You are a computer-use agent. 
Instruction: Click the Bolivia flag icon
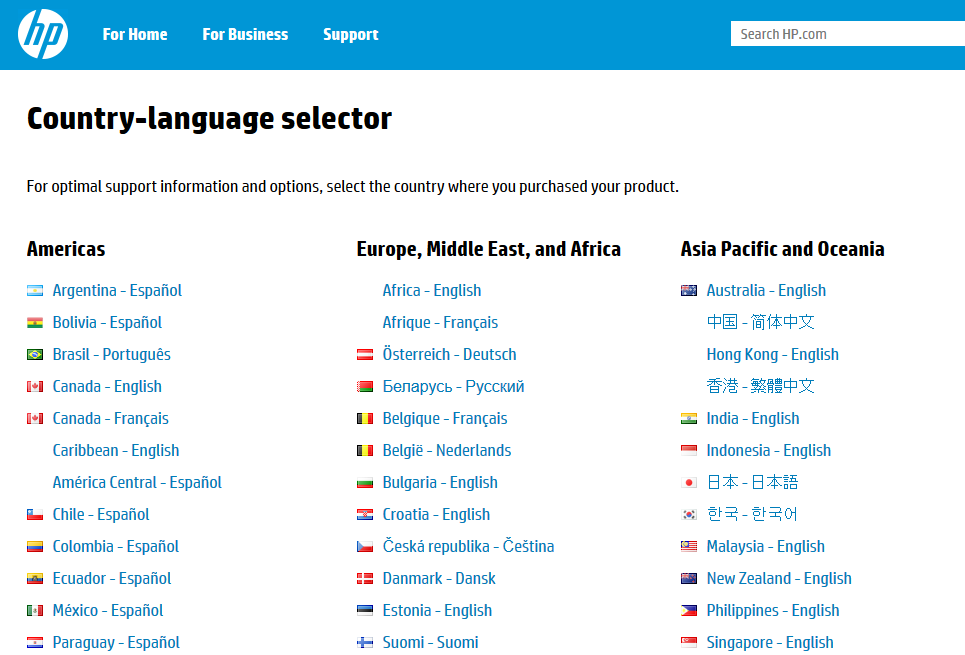35,323
